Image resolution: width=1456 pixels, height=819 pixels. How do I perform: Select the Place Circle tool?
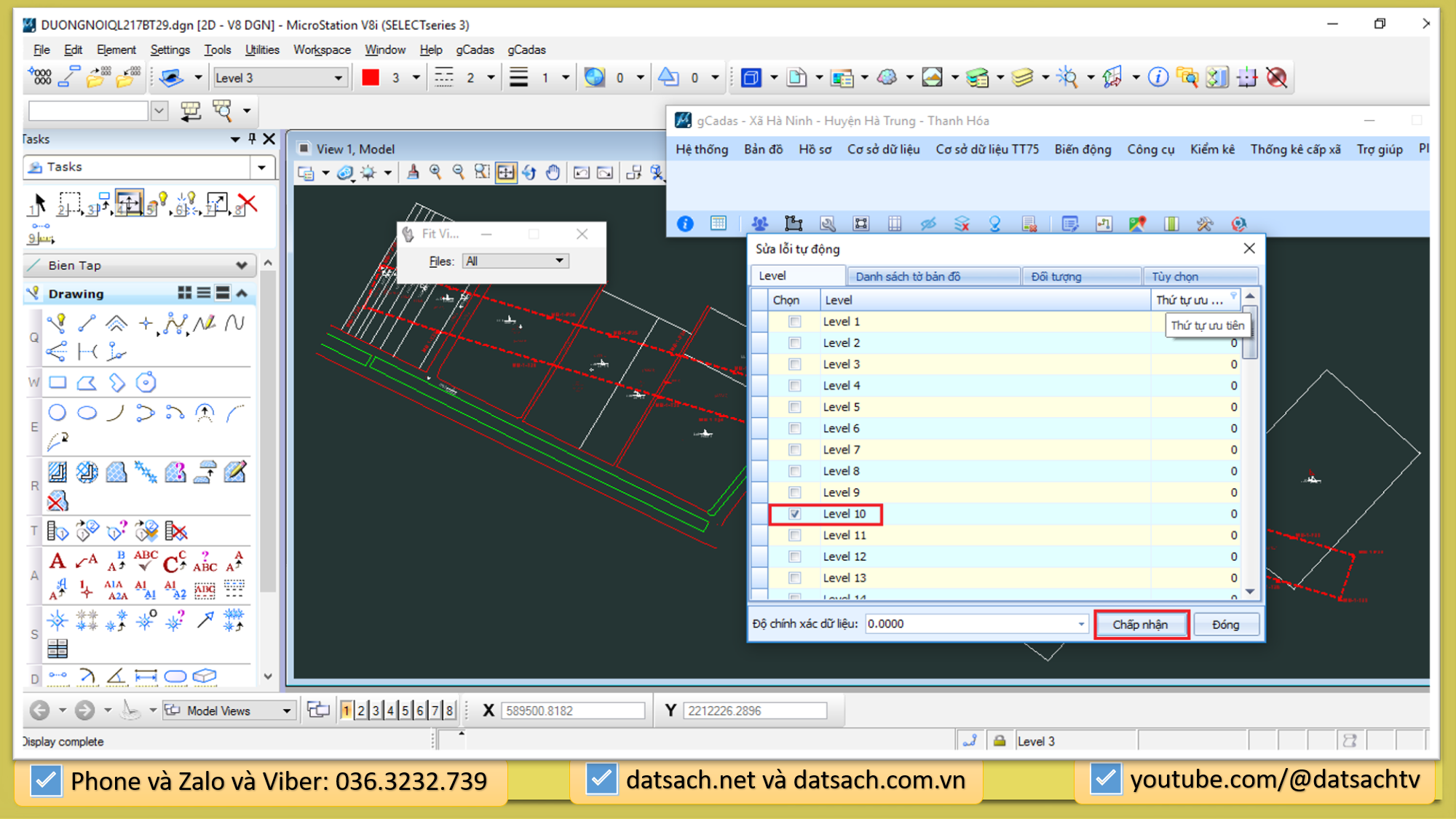(x=57, y=413)
